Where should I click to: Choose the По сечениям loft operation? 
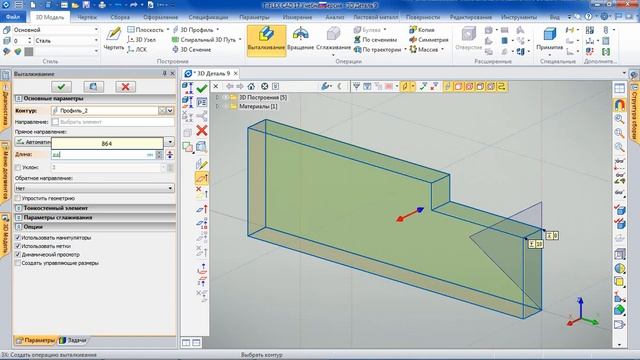coord(375,40)
